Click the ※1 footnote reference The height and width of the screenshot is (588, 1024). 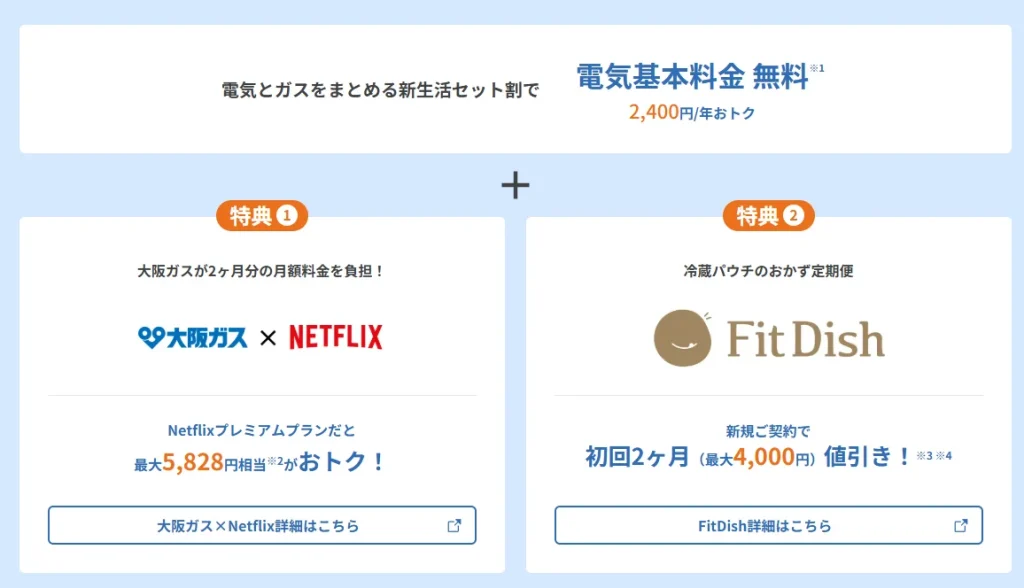[x=817, y=68]
